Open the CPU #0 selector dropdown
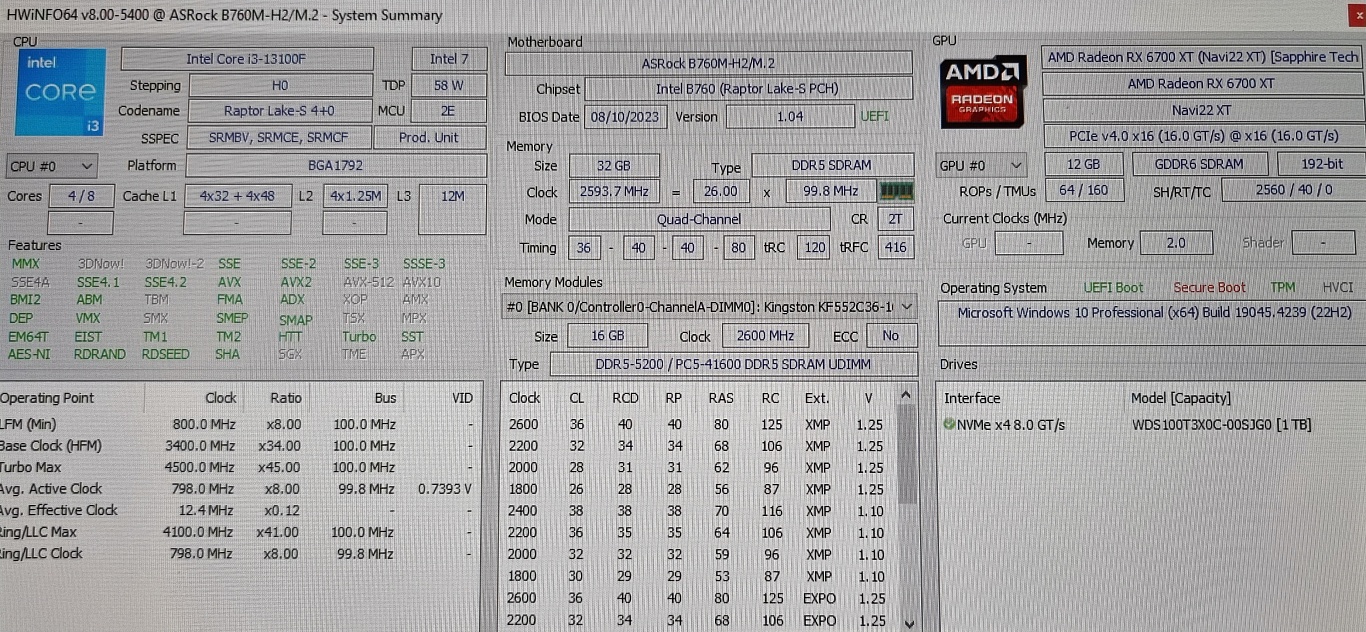 pyautogui.click(x=52, y=166)
